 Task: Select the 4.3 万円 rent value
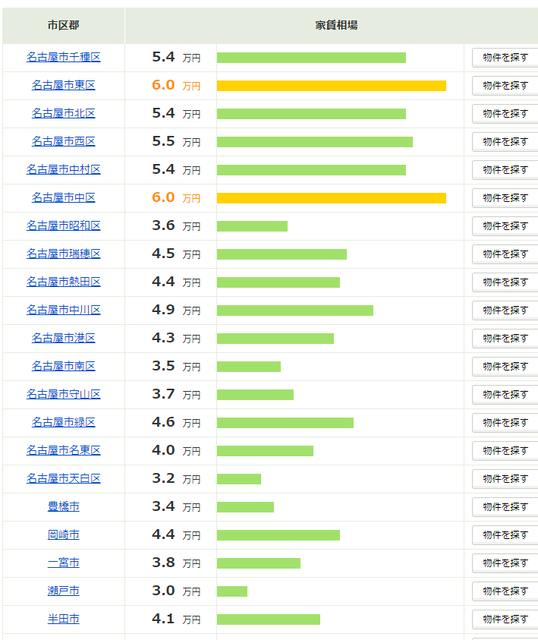(176, 338)
